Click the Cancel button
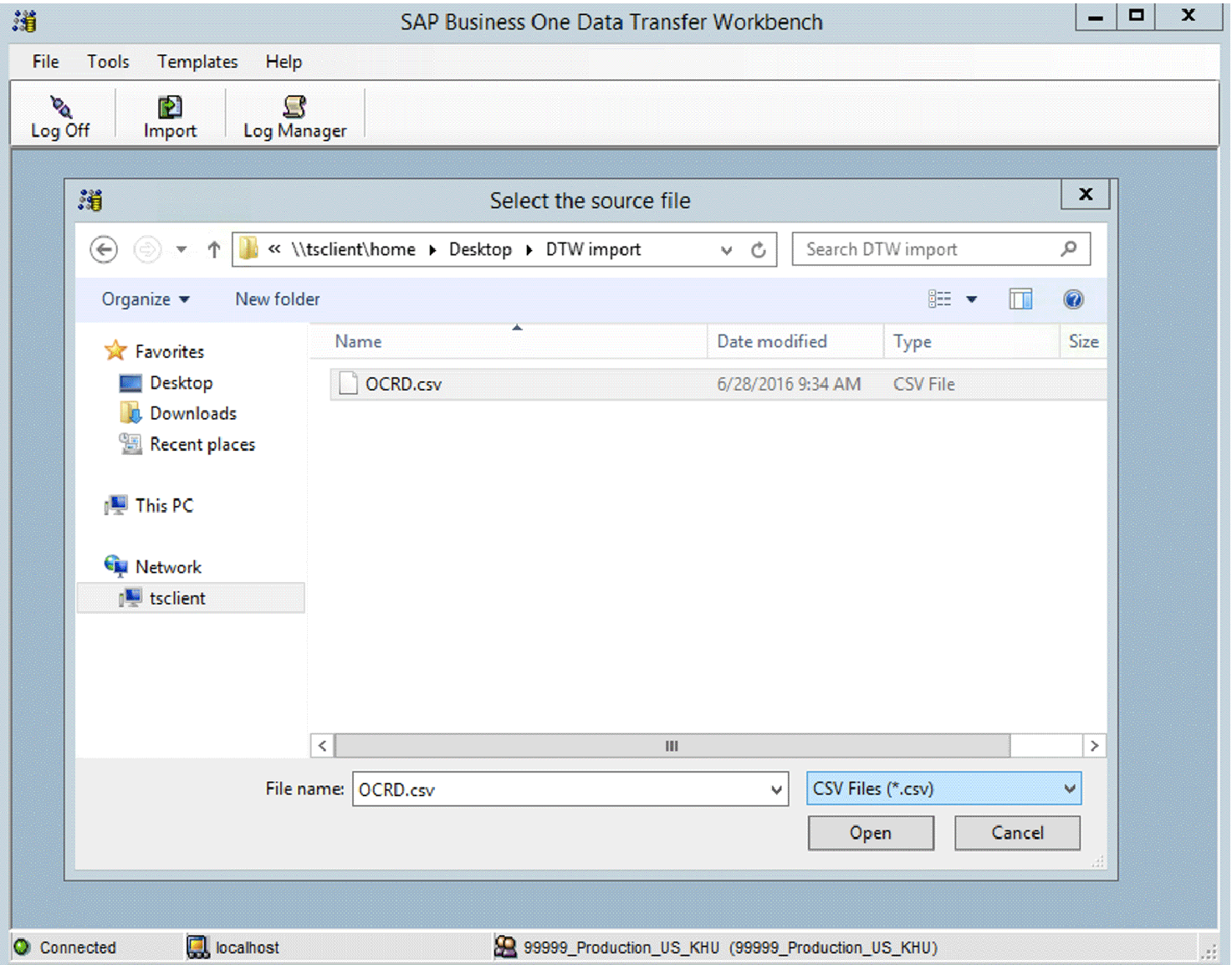Screen dimensions: 1232x965 [x=1017, y=833]
